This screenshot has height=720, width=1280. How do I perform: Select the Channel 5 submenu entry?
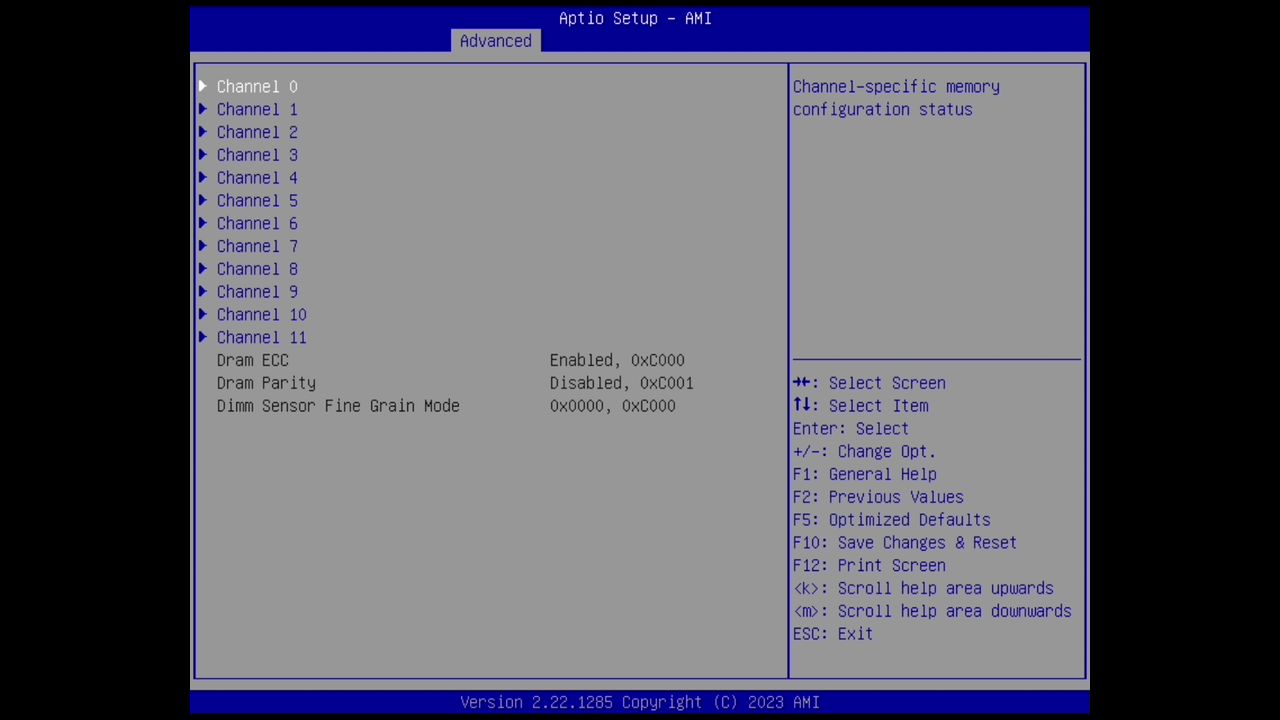[257, 201]
